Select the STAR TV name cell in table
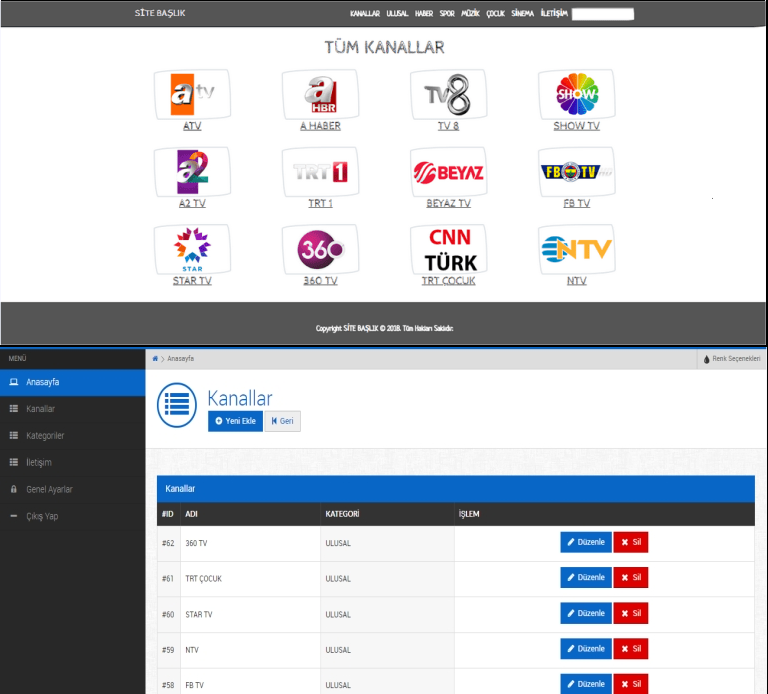Screen dimensions: 768x694 (250, 615)
